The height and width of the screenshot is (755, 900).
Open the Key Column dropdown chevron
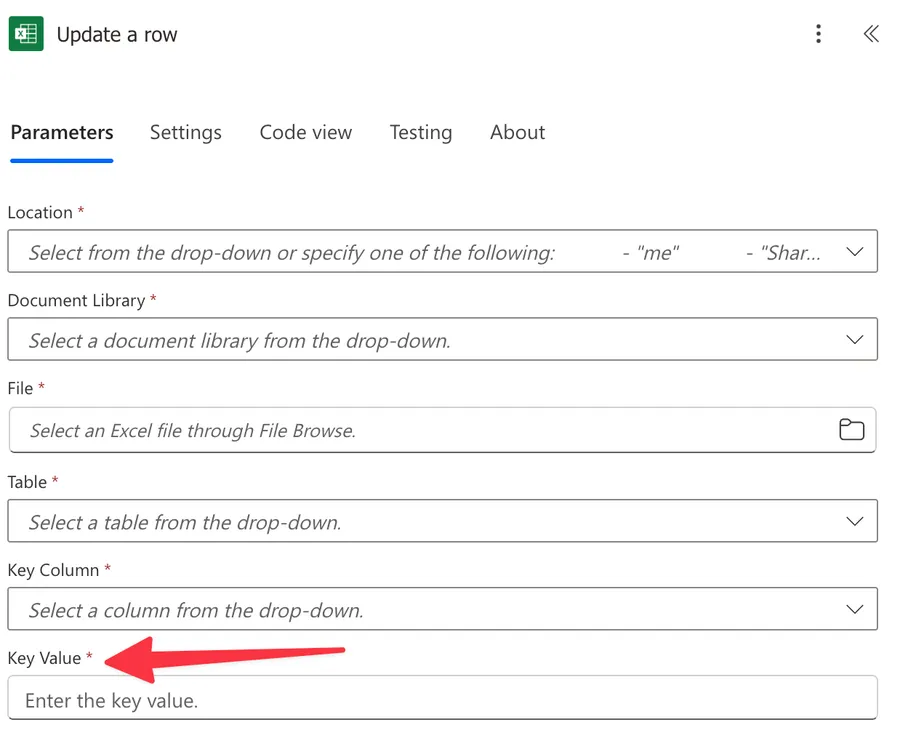point(855,609)
